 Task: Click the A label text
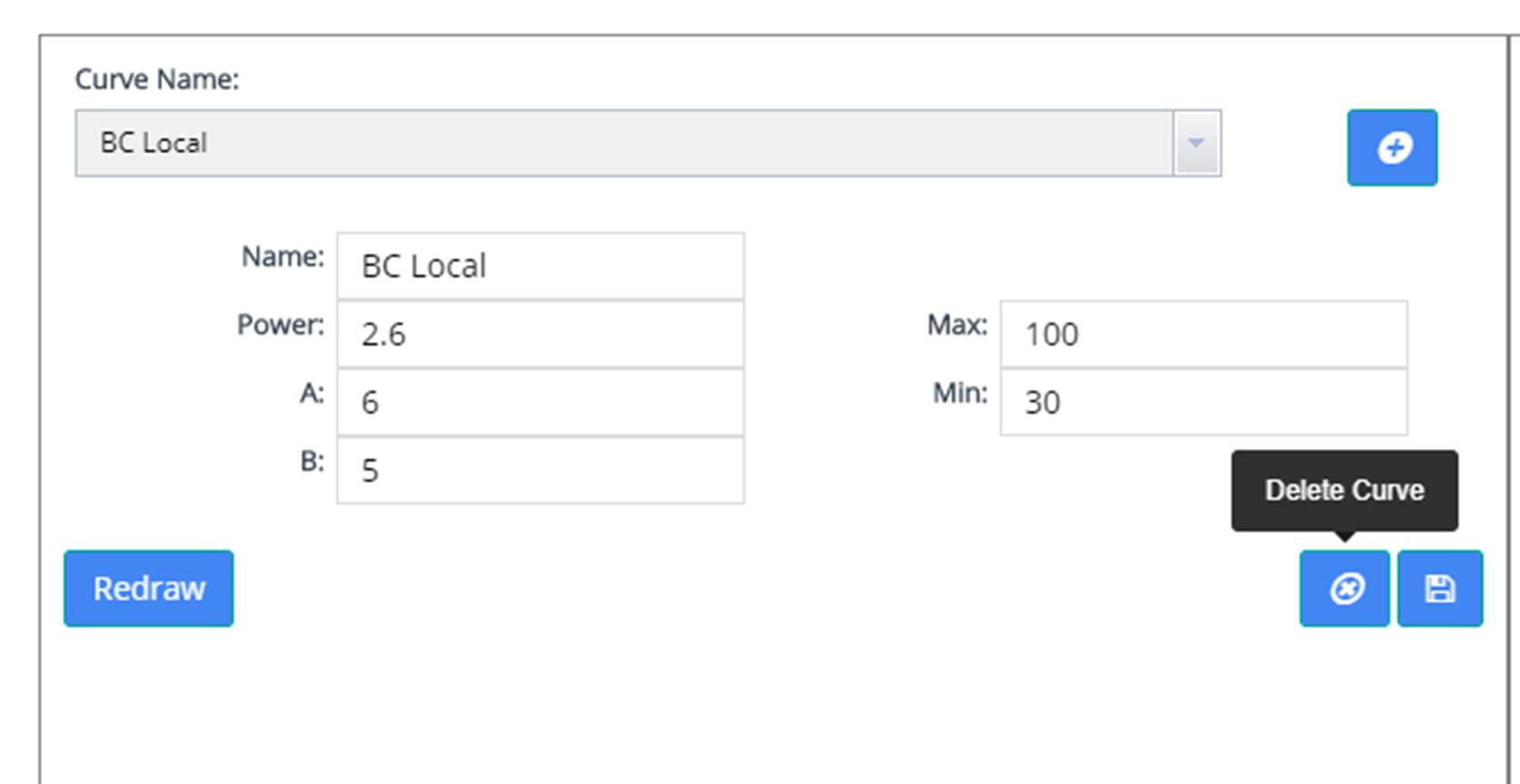coord(312,393)
